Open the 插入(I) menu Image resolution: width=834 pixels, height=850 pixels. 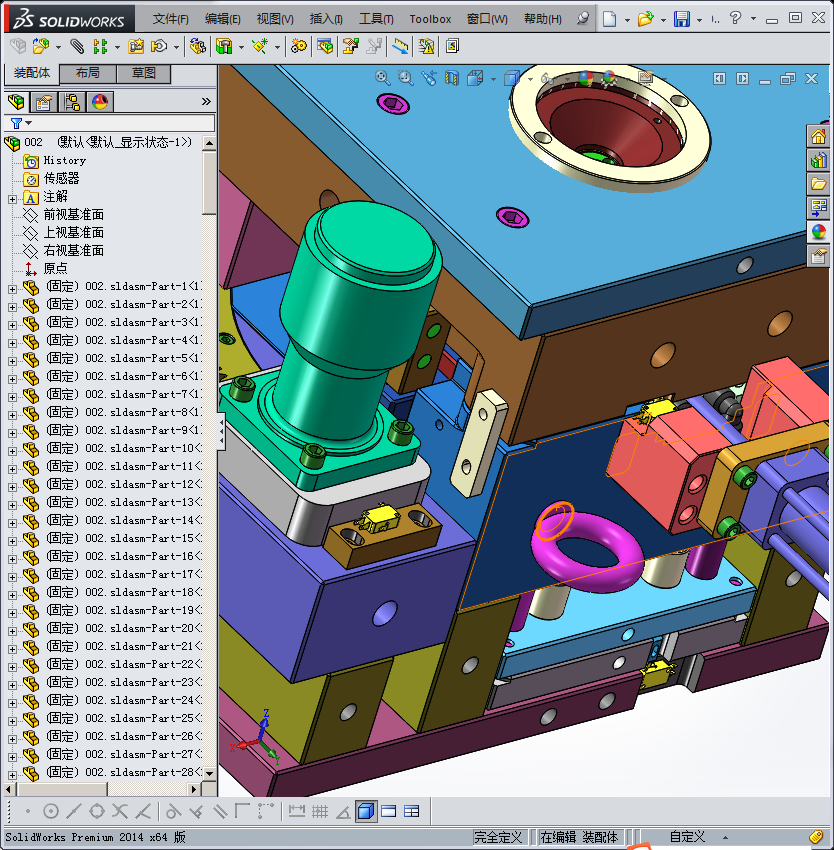click(x=326, y=19)
